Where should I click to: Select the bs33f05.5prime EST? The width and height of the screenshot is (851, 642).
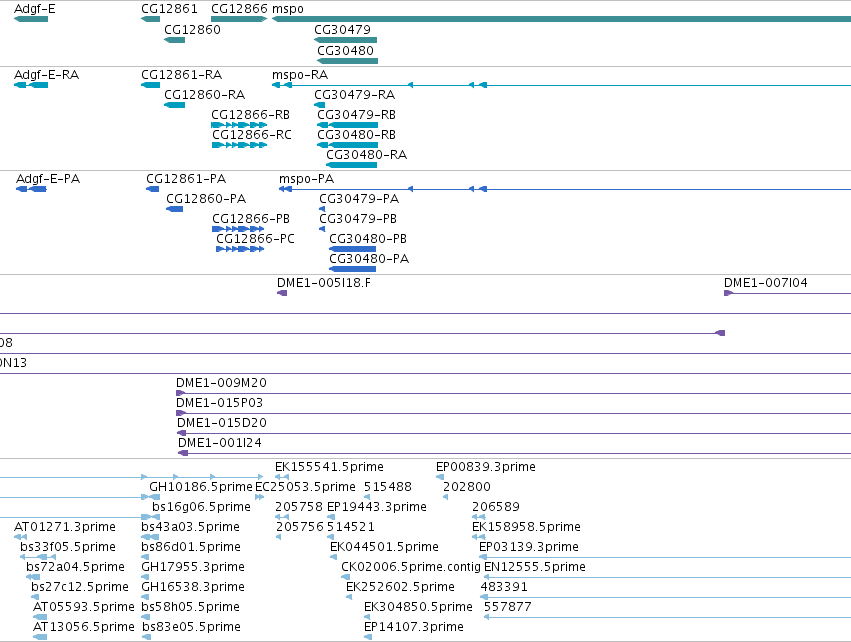click(x=38, y=557)
